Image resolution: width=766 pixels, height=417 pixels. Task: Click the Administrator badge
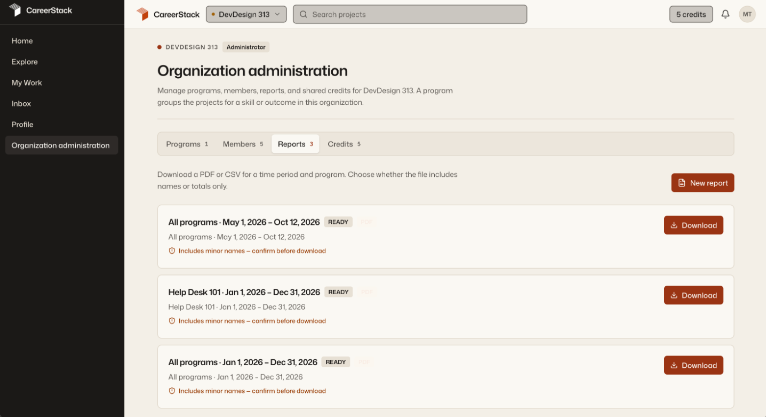point(246,47)
